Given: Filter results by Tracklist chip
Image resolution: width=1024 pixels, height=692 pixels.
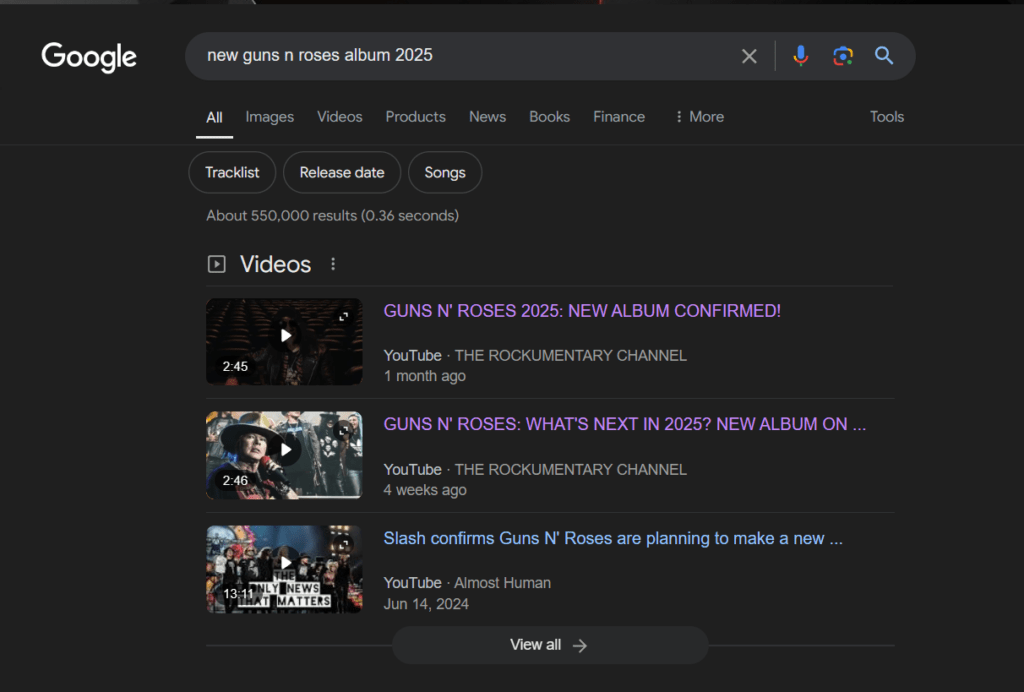Looking at the screenshot, I should pos(232,172).
